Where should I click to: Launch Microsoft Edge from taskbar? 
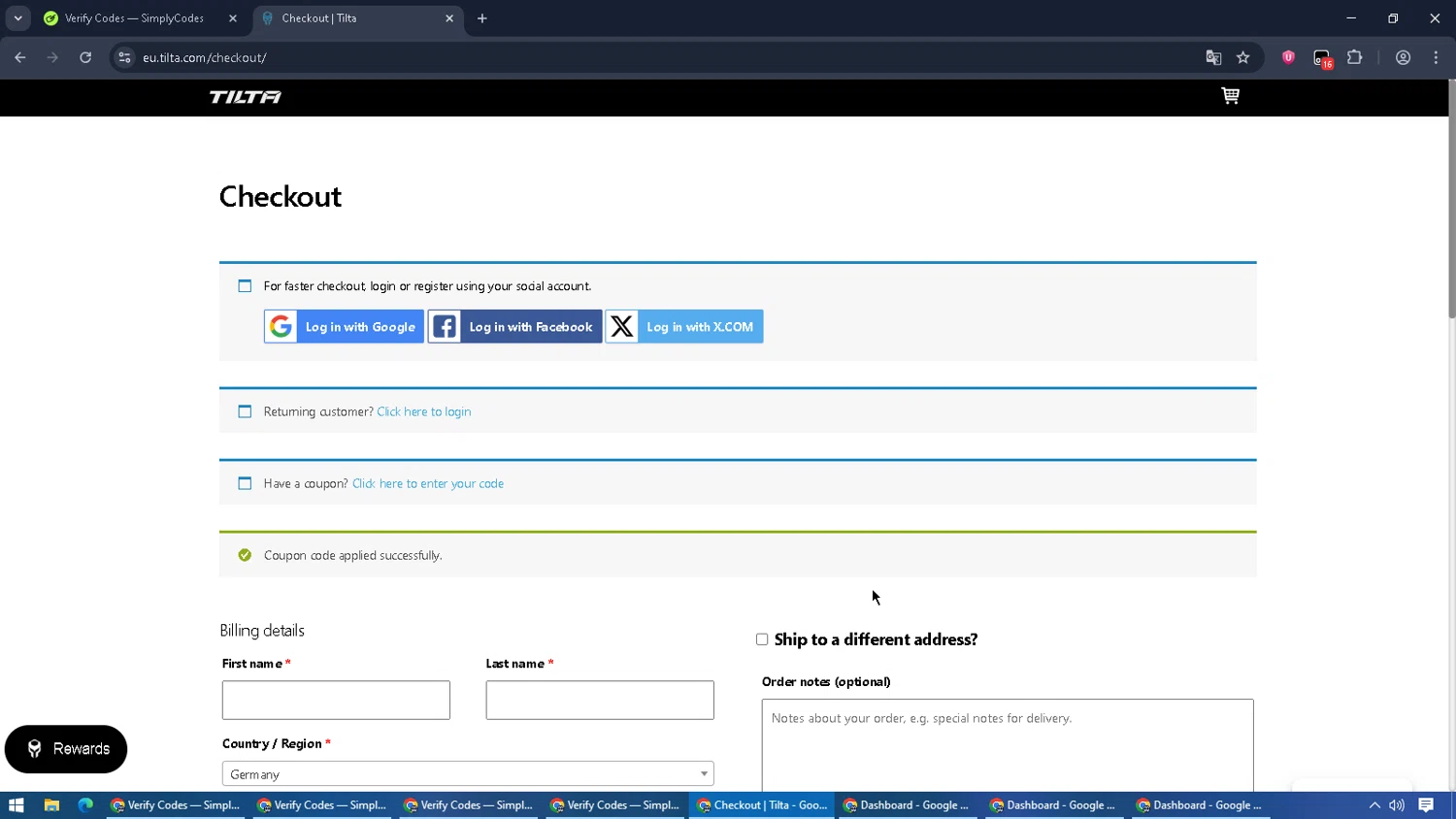click(x=85, y=805)
